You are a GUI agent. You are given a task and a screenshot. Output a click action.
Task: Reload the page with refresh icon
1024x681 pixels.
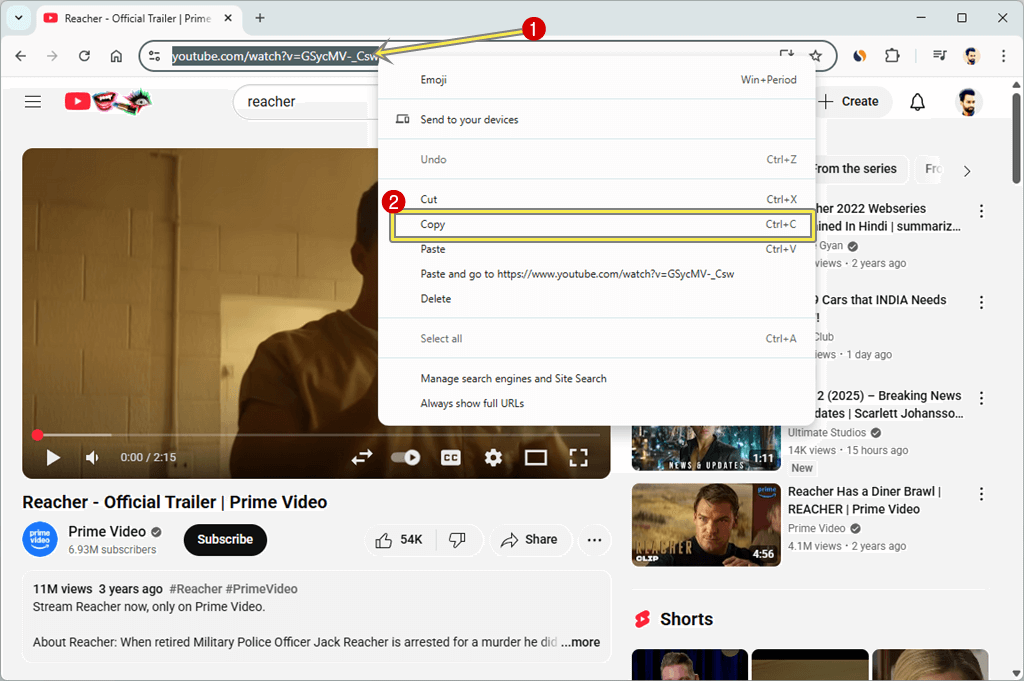[84, 56]
